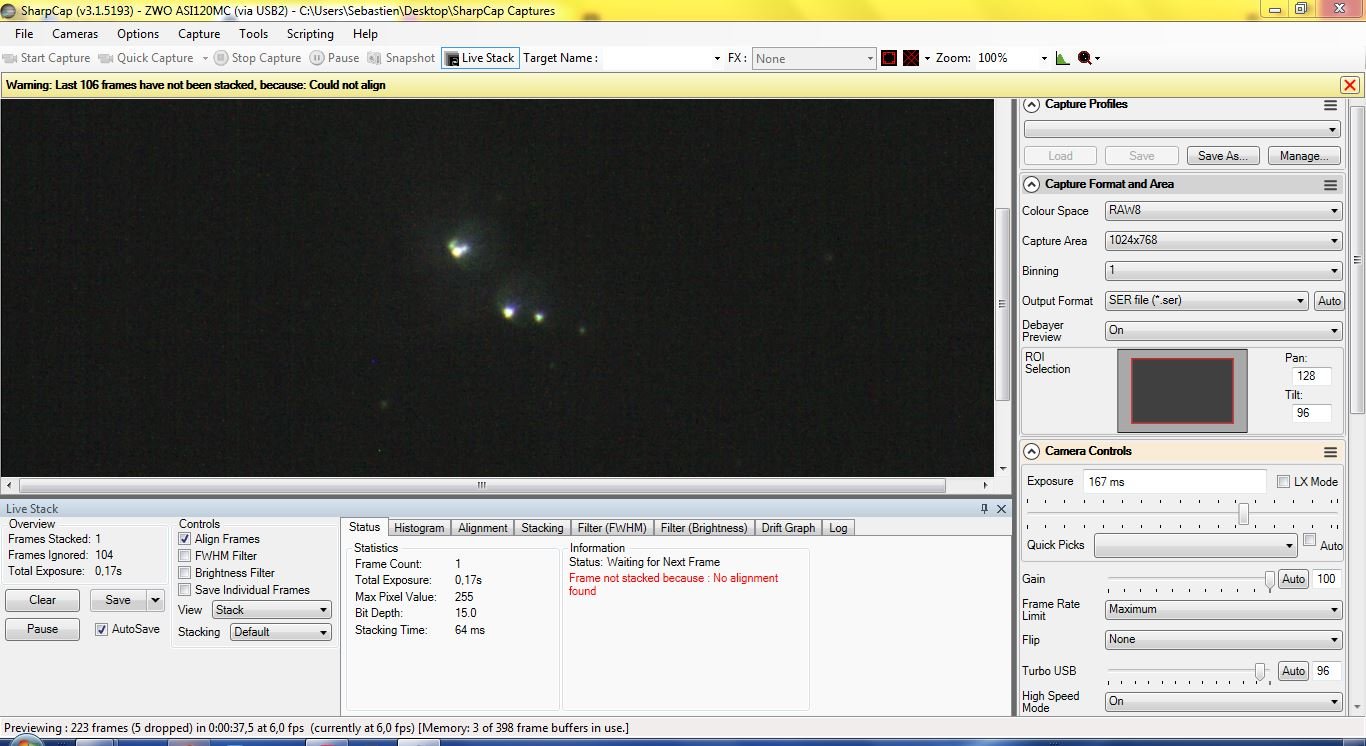Switch to the Histogram tab
The image size is (1366, 746).
pos(419,528)
